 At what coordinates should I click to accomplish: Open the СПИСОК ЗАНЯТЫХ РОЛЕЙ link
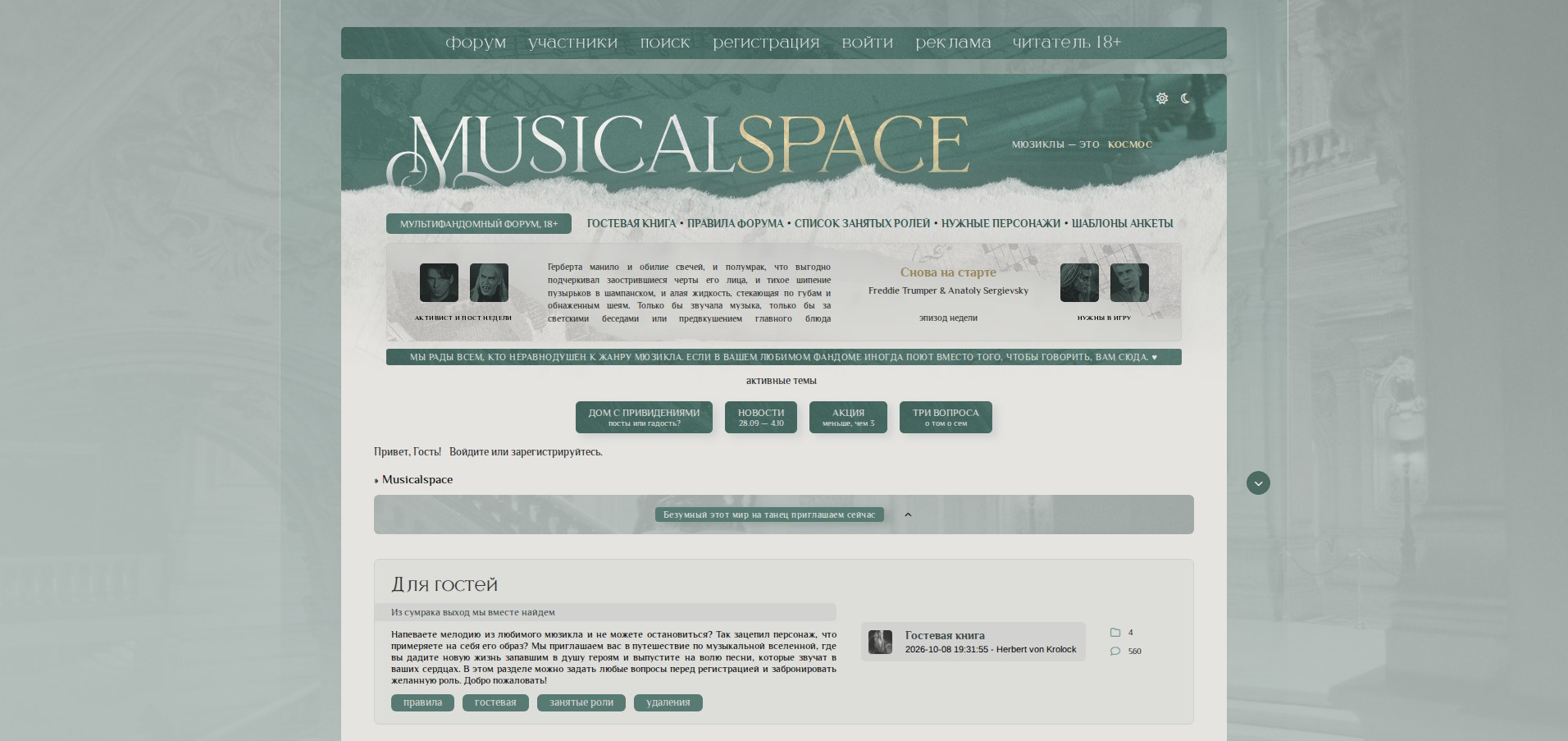click(862, 223)
